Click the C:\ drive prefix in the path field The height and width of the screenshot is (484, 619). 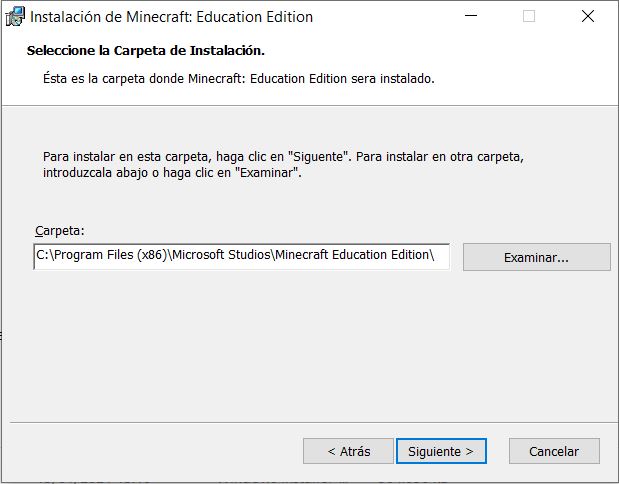coord(45,255)
